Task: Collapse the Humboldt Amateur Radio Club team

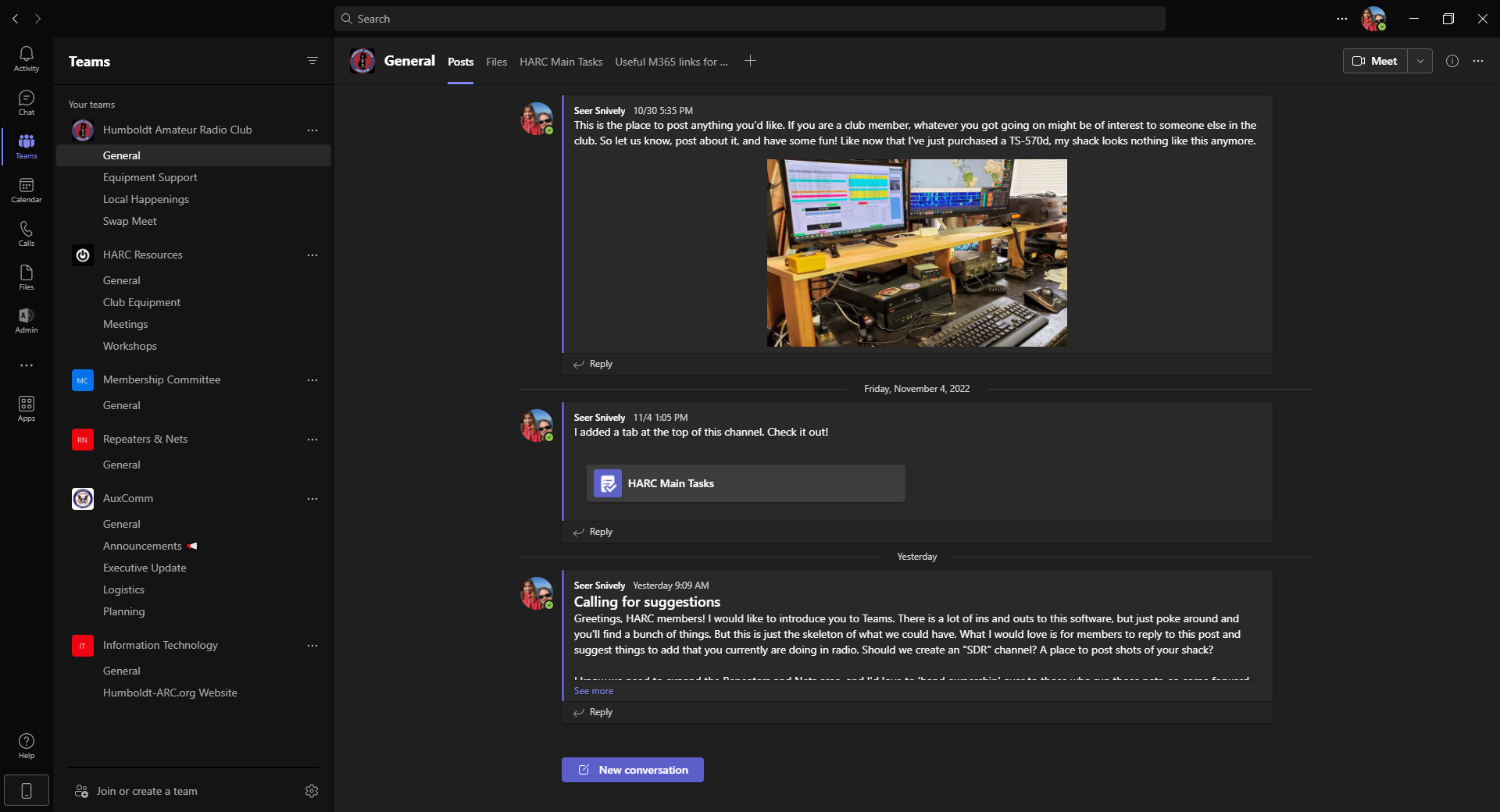Action: tap(177, 130)
